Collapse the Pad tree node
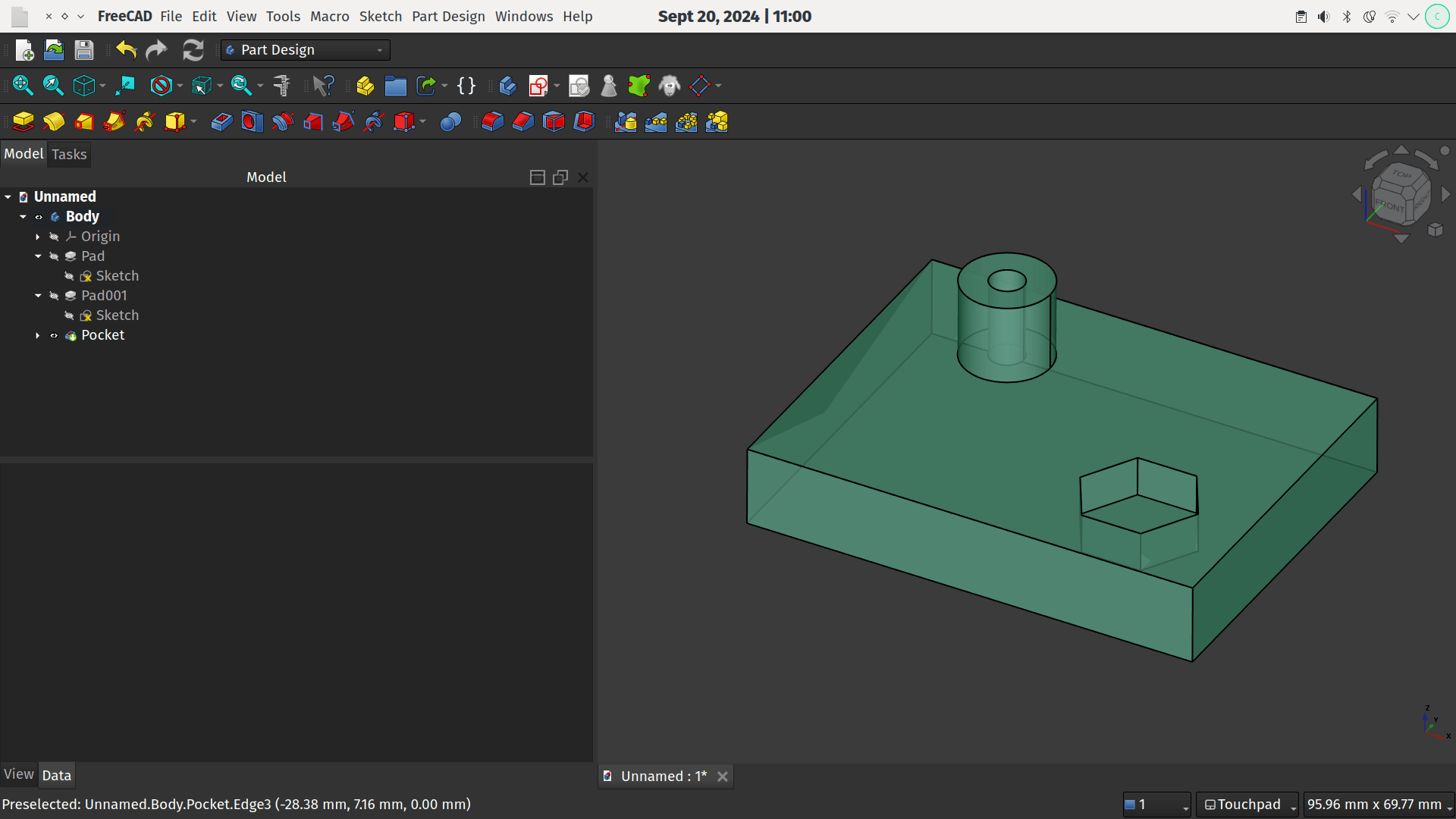This screenshot has width=1456, height=819. coord(38,256)
